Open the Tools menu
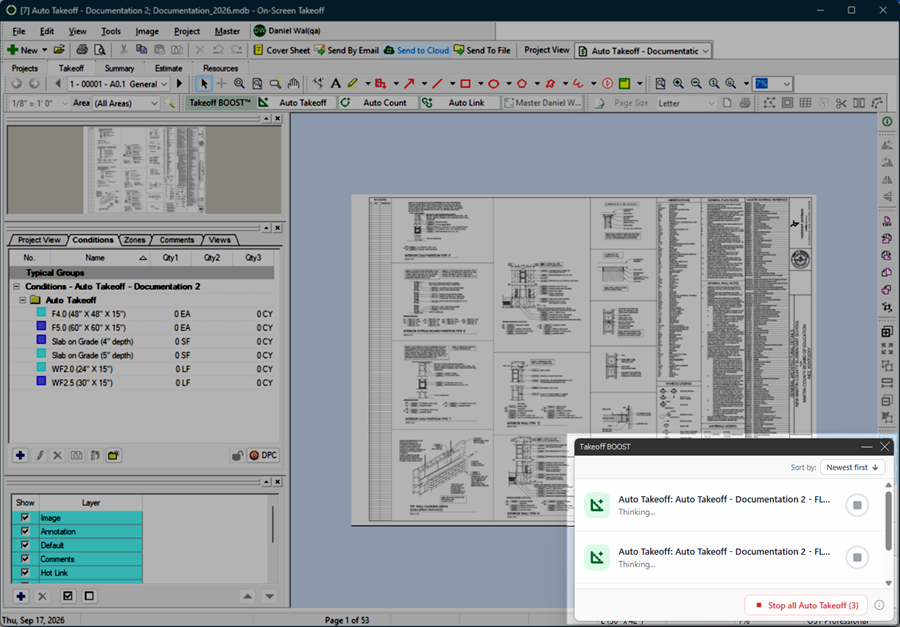Image resolution: width=900 pixels, height=627 pixels. 111,32
